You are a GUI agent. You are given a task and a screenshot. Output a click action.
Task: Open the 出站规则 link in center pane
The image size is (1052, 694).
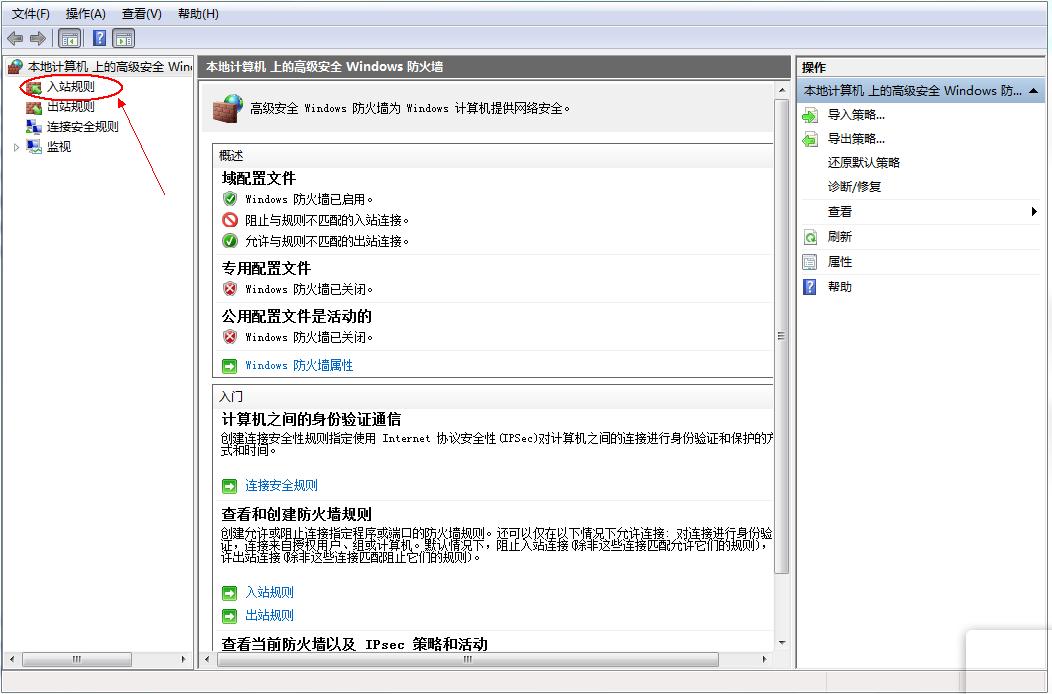269,615
